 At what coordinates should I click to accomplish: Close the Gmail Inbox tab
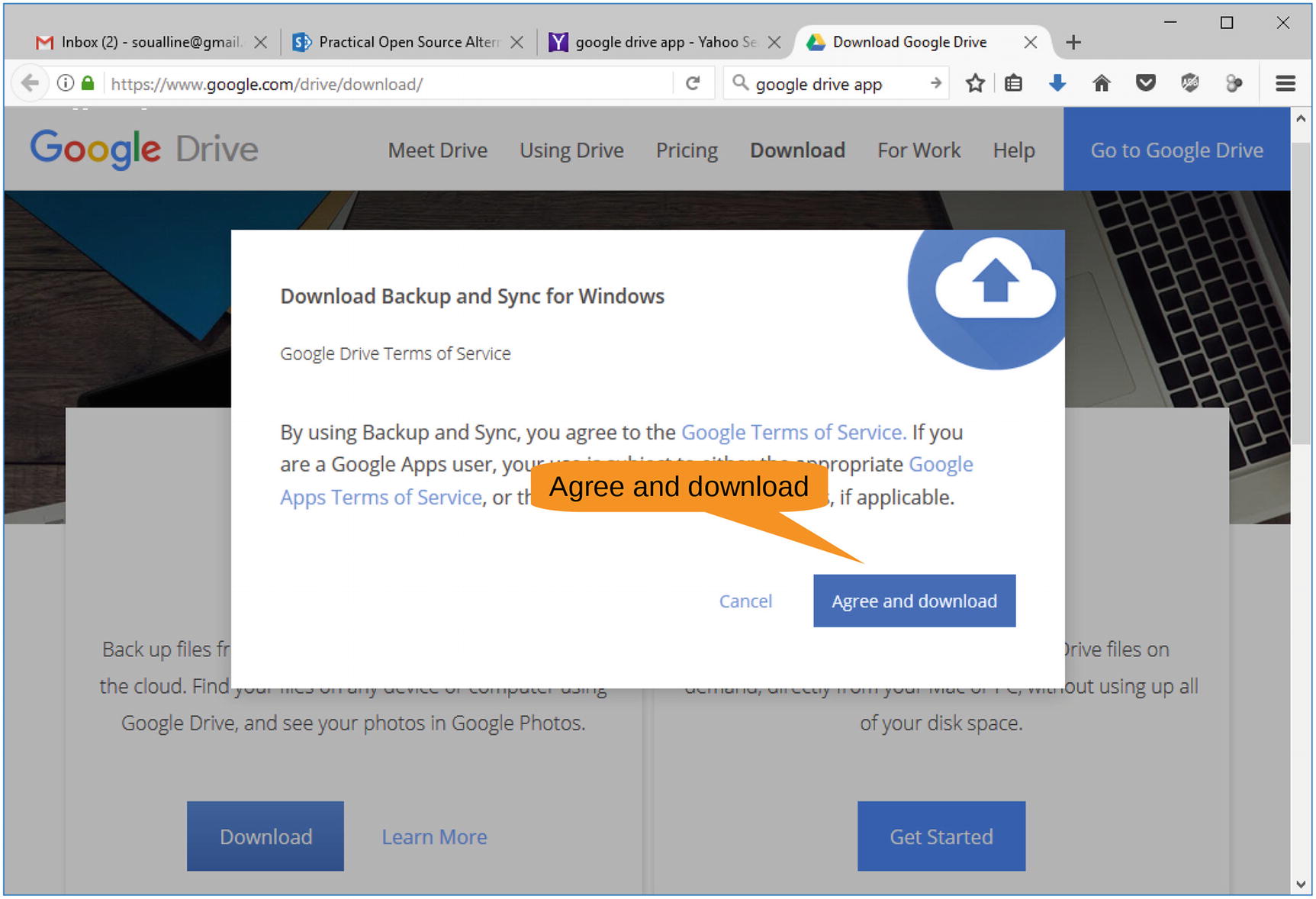click(x=261, y=42)
